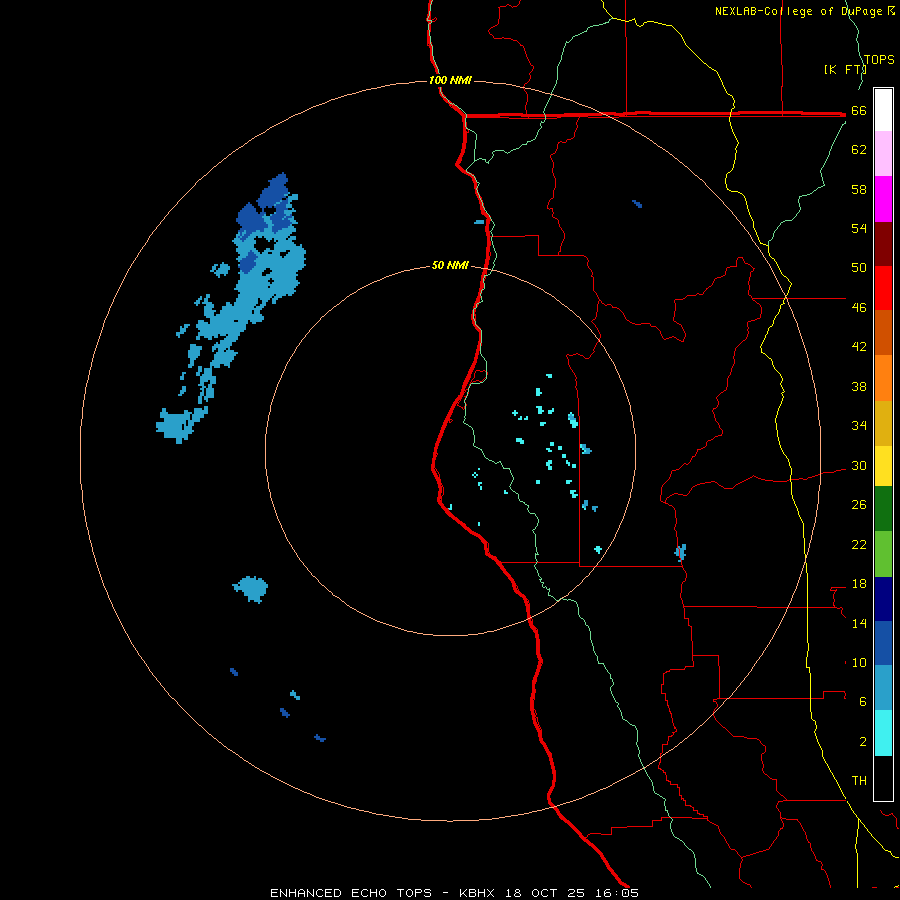Select the dark green legend swatch
The image size is (900, 900).
click(x=883, y=509)
